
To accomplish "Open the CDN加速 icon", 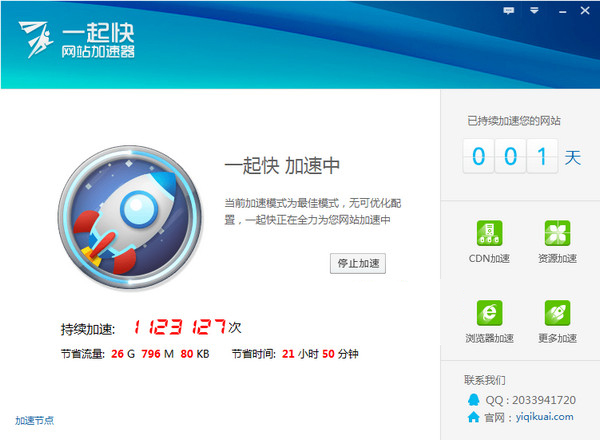I will click(489, 233).
